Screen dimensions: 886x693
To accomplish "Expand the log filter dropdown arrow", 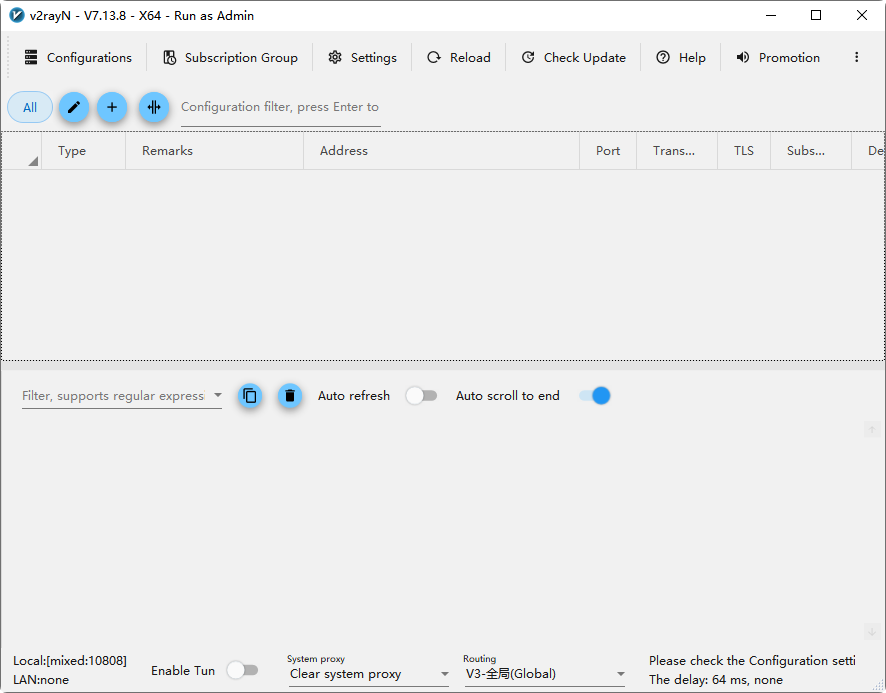I will coord(218,395).
